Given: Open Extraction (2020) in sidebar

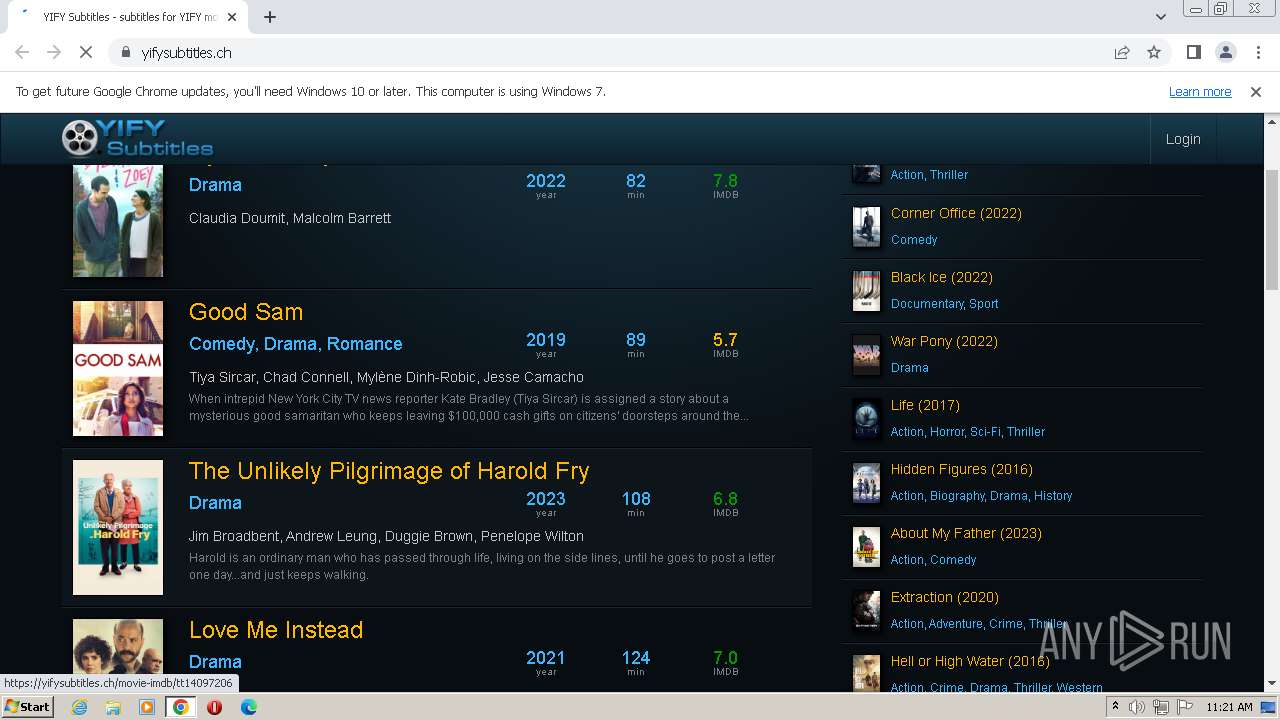Looking at the screenshot, I should click(x=945, y=597).
